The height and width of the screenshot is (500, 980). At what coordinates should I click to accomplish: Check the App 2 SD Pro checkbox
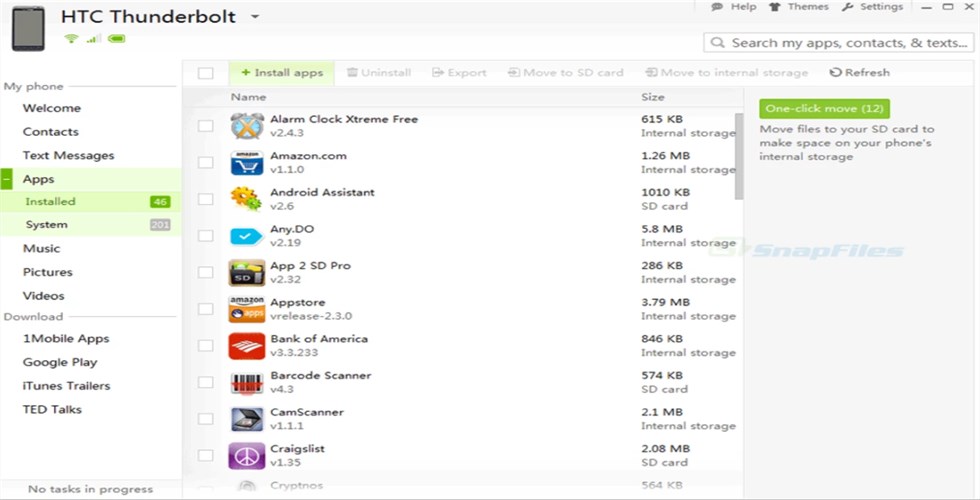click(206, 272)
